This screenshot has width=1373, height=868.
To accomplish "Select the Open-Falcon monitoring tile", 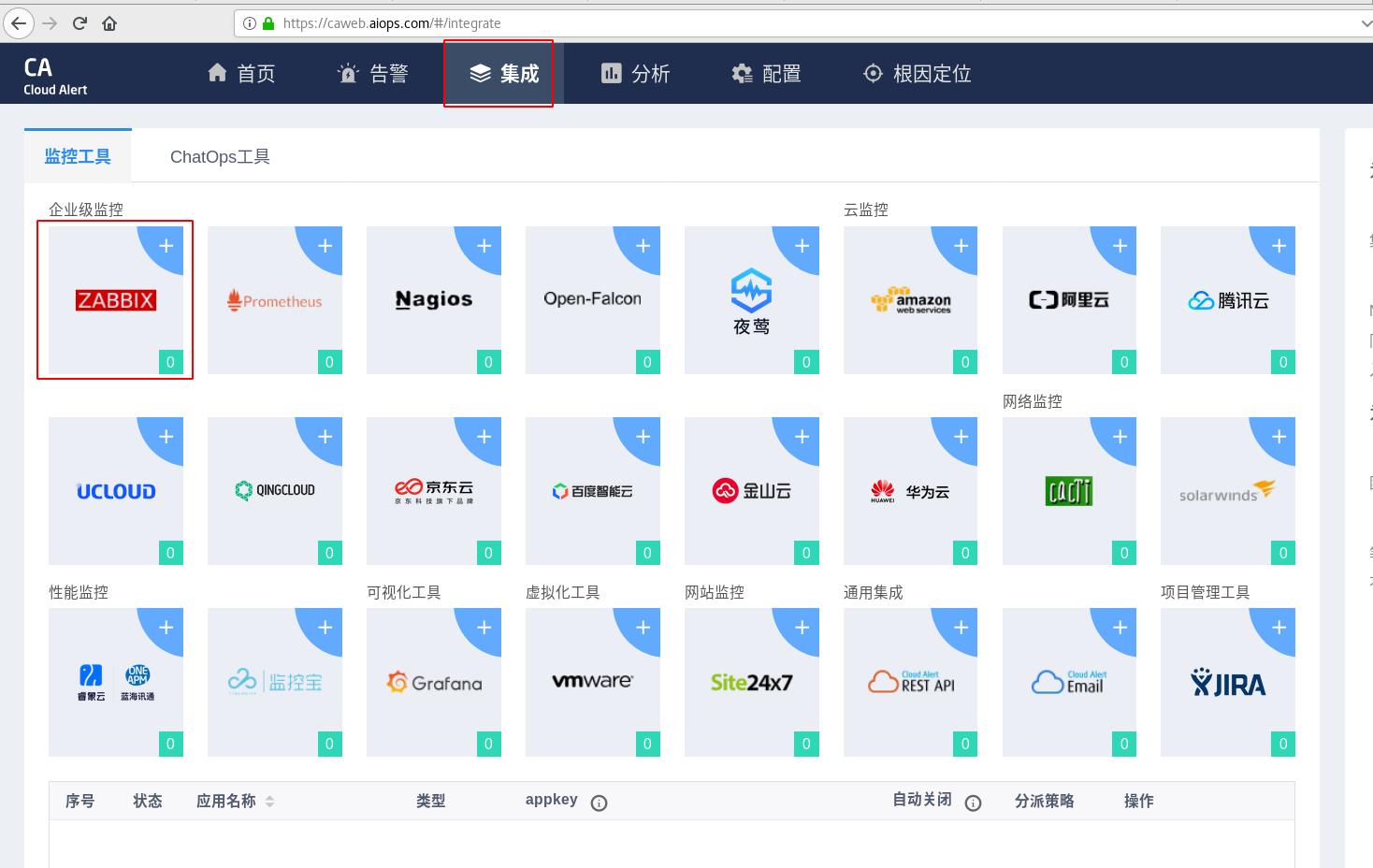I will click(593, 300).
